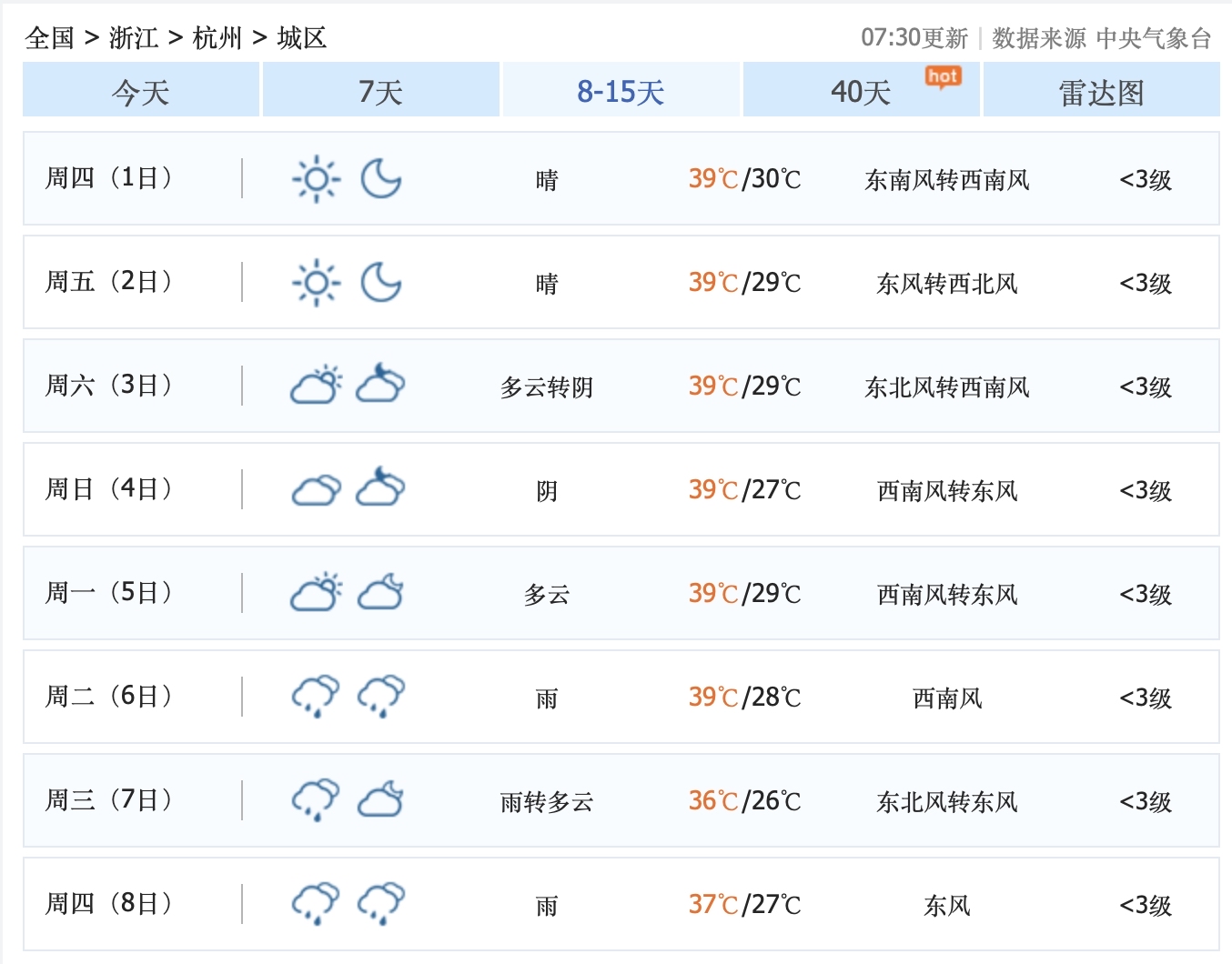
Task: Go to 全国 in the breadcrumb
Action: tap(50, 38)
